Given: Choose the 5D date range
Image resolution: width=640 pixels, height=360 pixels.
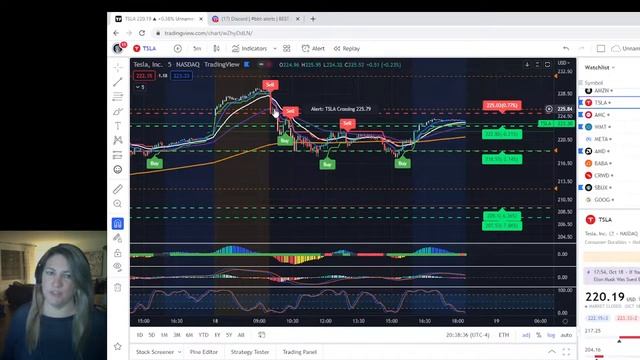Looking at the screenshot, I should point(152,335).
